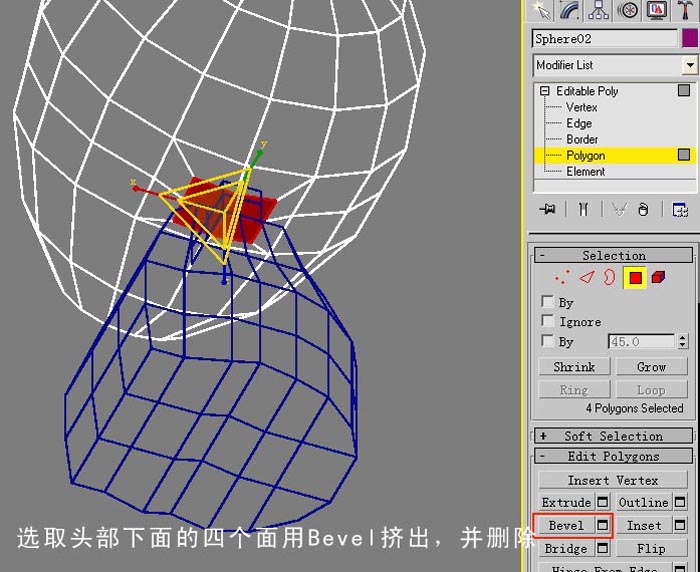This screenshot has height=572, width=700.
Task: Open the Hierarchy panel tab
Action: [x=599, y=10]
